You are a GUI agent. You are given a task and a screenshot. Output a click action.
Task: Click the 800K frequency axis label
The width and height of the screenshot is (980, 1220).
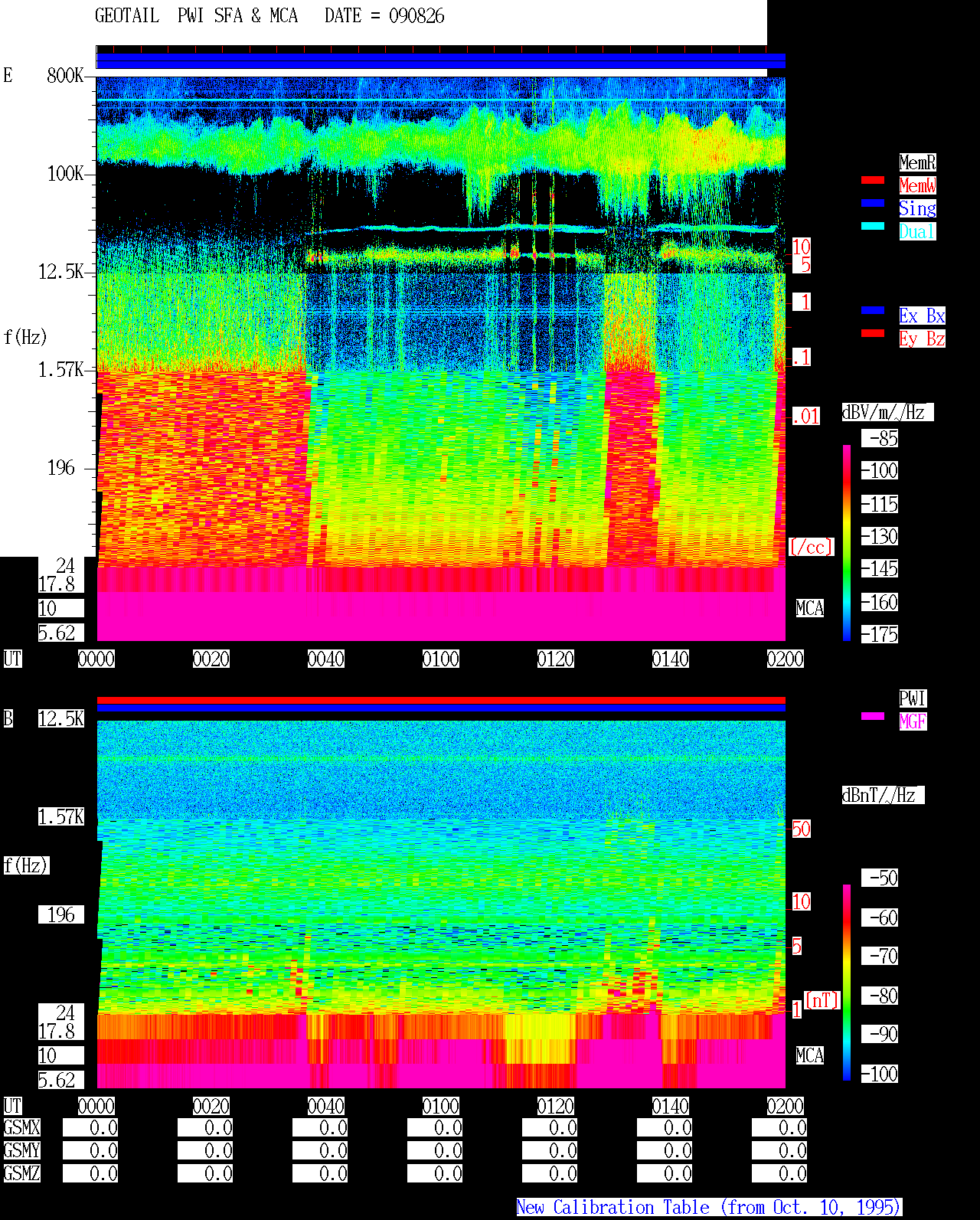coord(65,75)
